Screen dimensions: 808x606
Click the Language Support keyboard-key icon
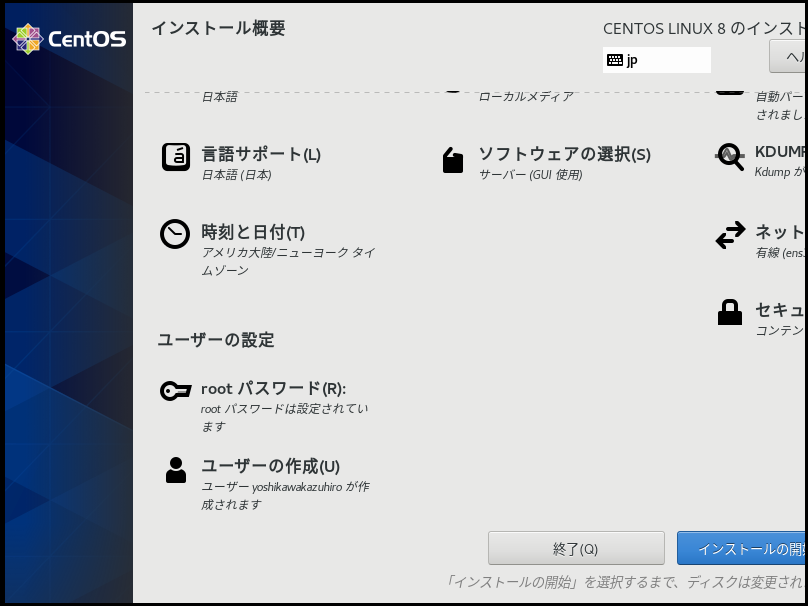pos(176,157)
